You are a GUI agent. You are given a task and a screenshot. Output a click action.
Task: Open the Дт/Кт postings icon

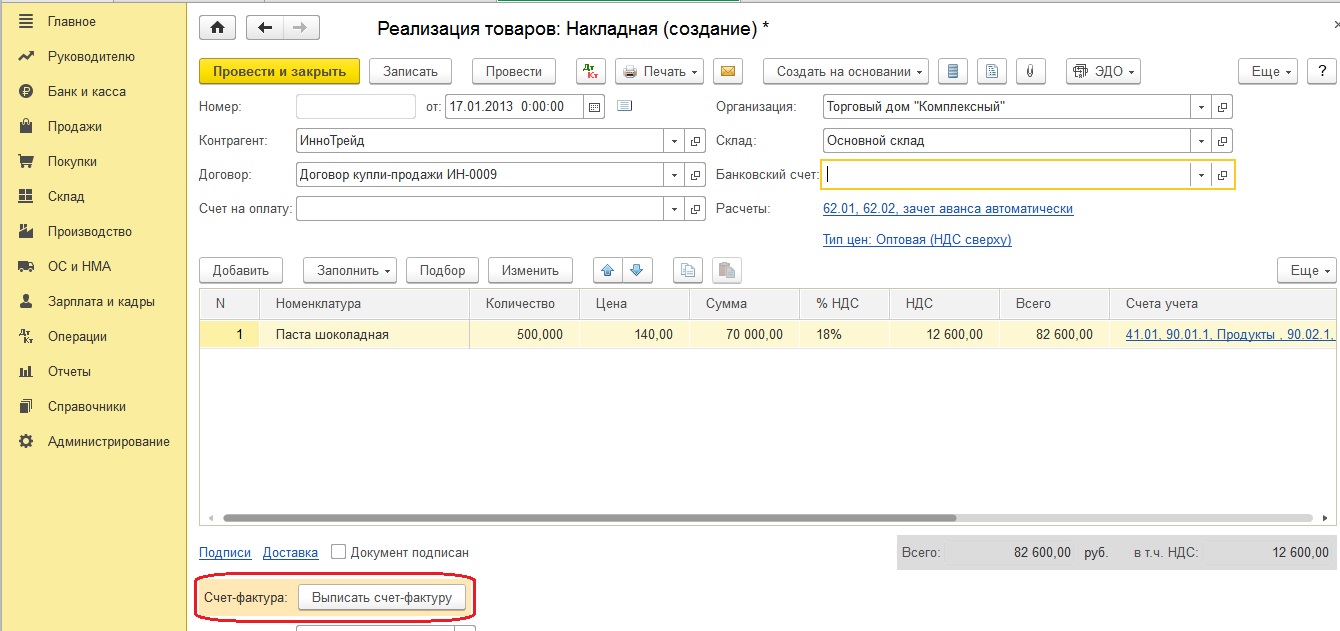coord(591,71)
